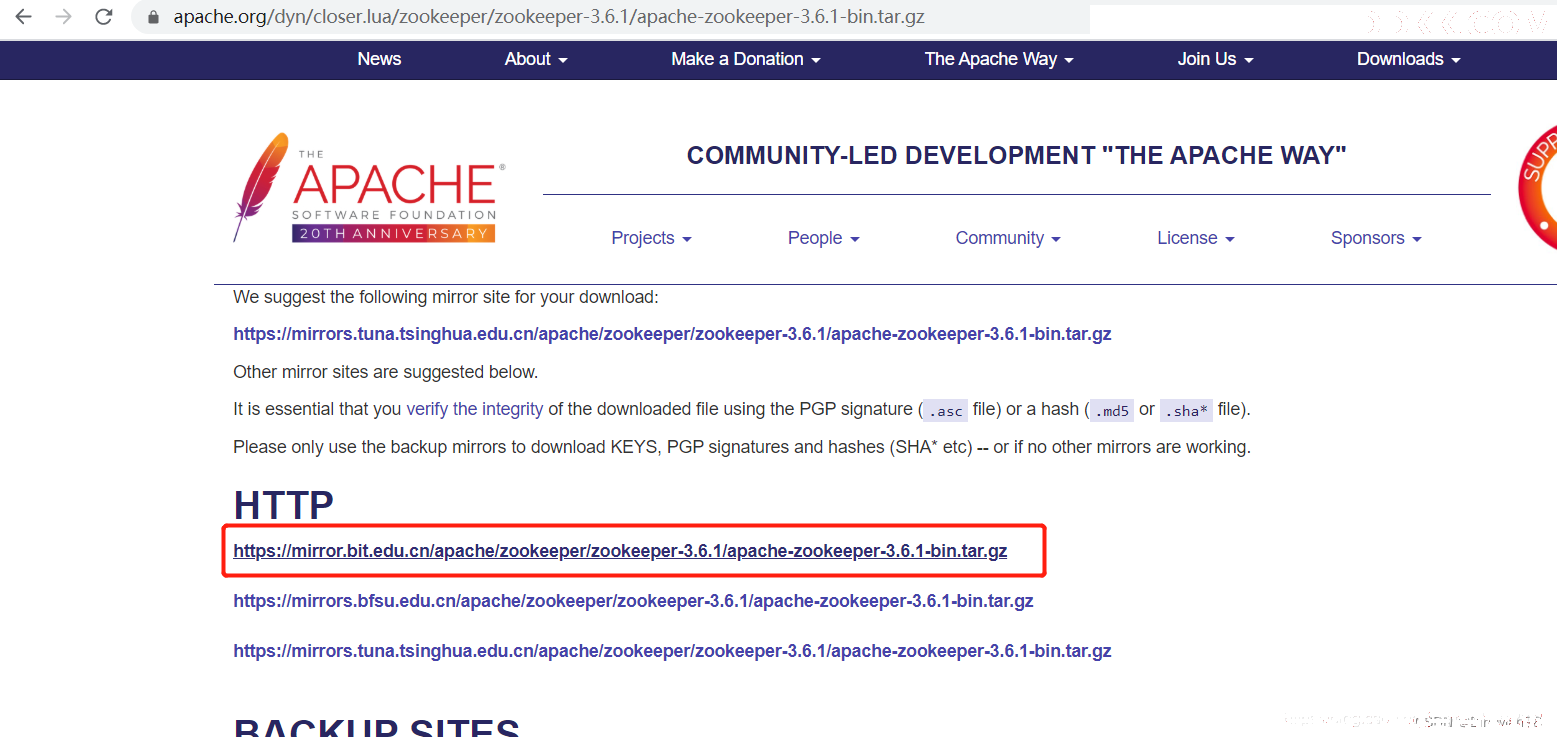Expand the About dropdown menu
Viewport: 1557px width, 737px height.
(x=536, y=59)
